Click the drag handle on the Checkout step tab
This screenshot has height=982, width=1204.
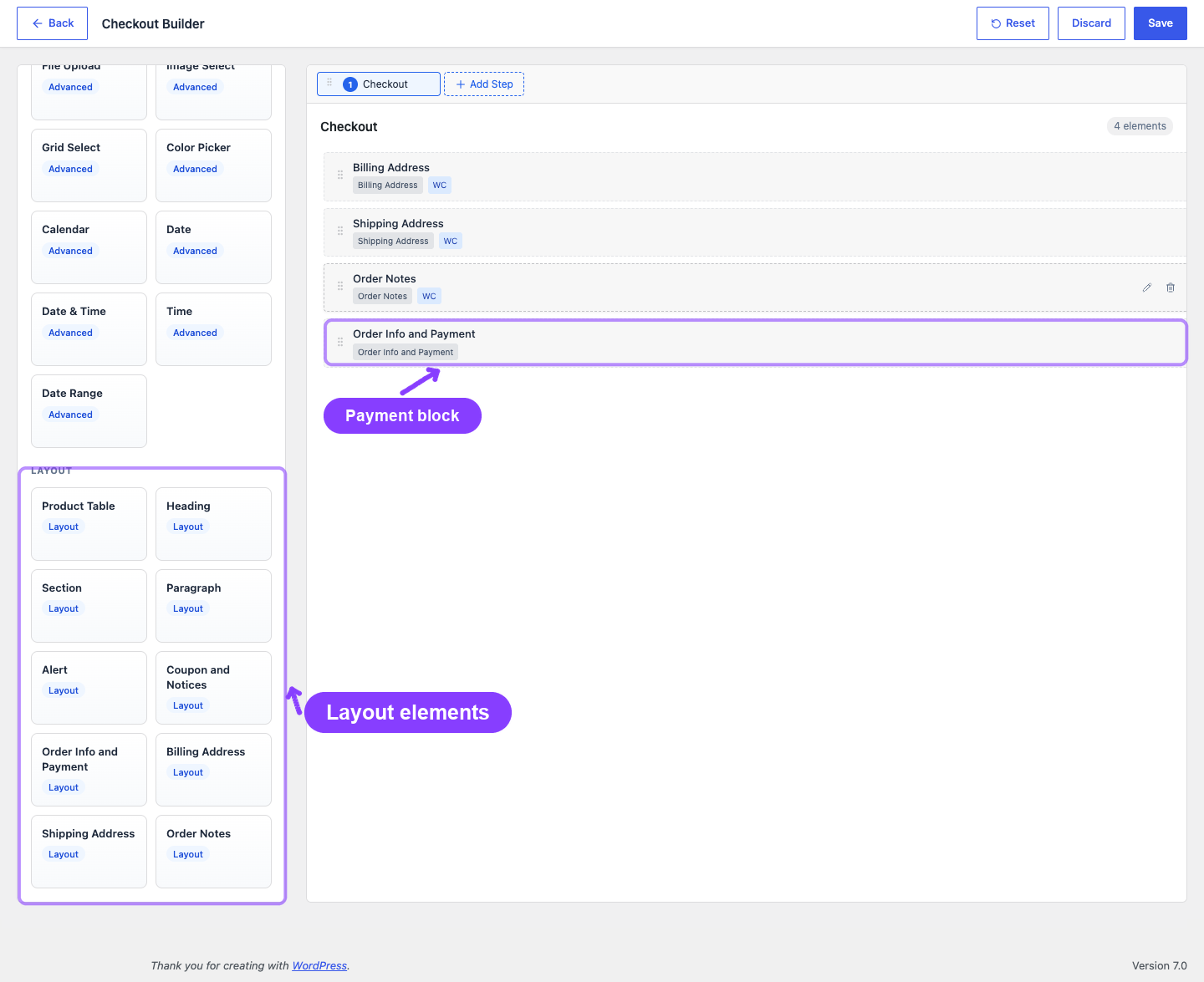coord(329,83)
